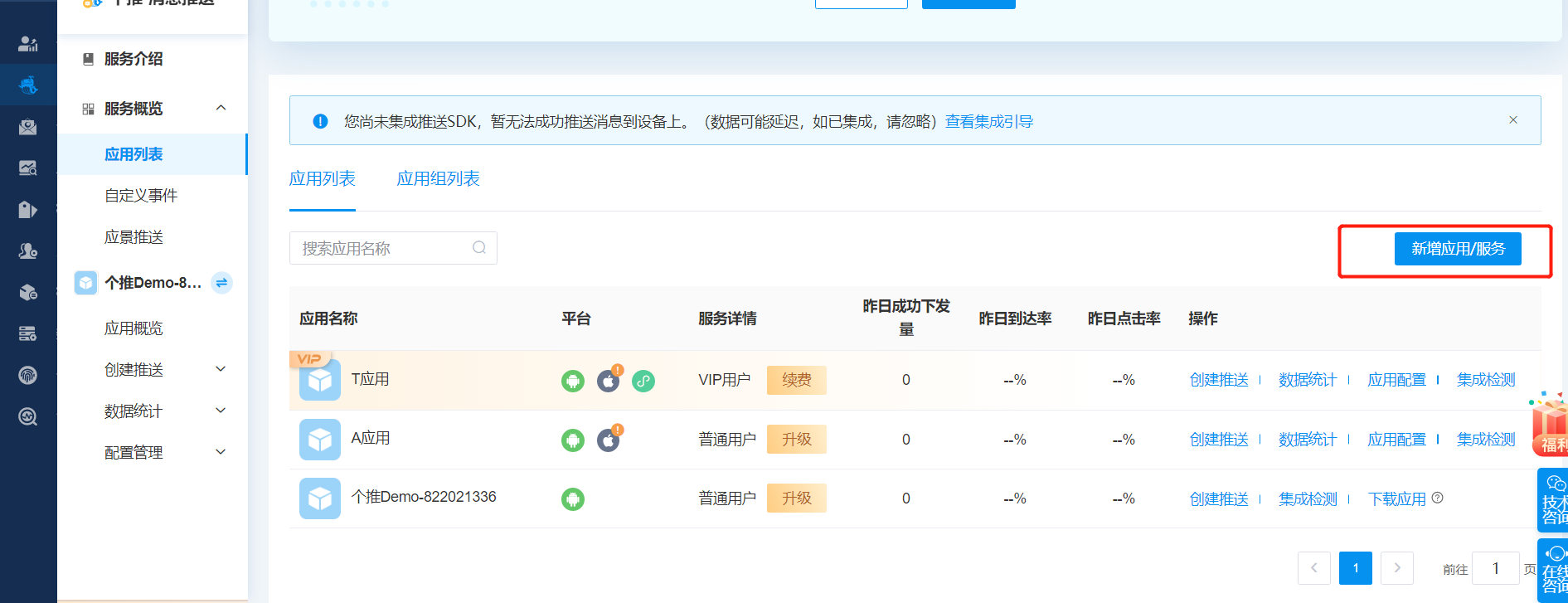Image resolution: width=1568 pixels, height=603 pixels.
Task: Open the image search icon in dark sidebar
Action: click(28, 168)
